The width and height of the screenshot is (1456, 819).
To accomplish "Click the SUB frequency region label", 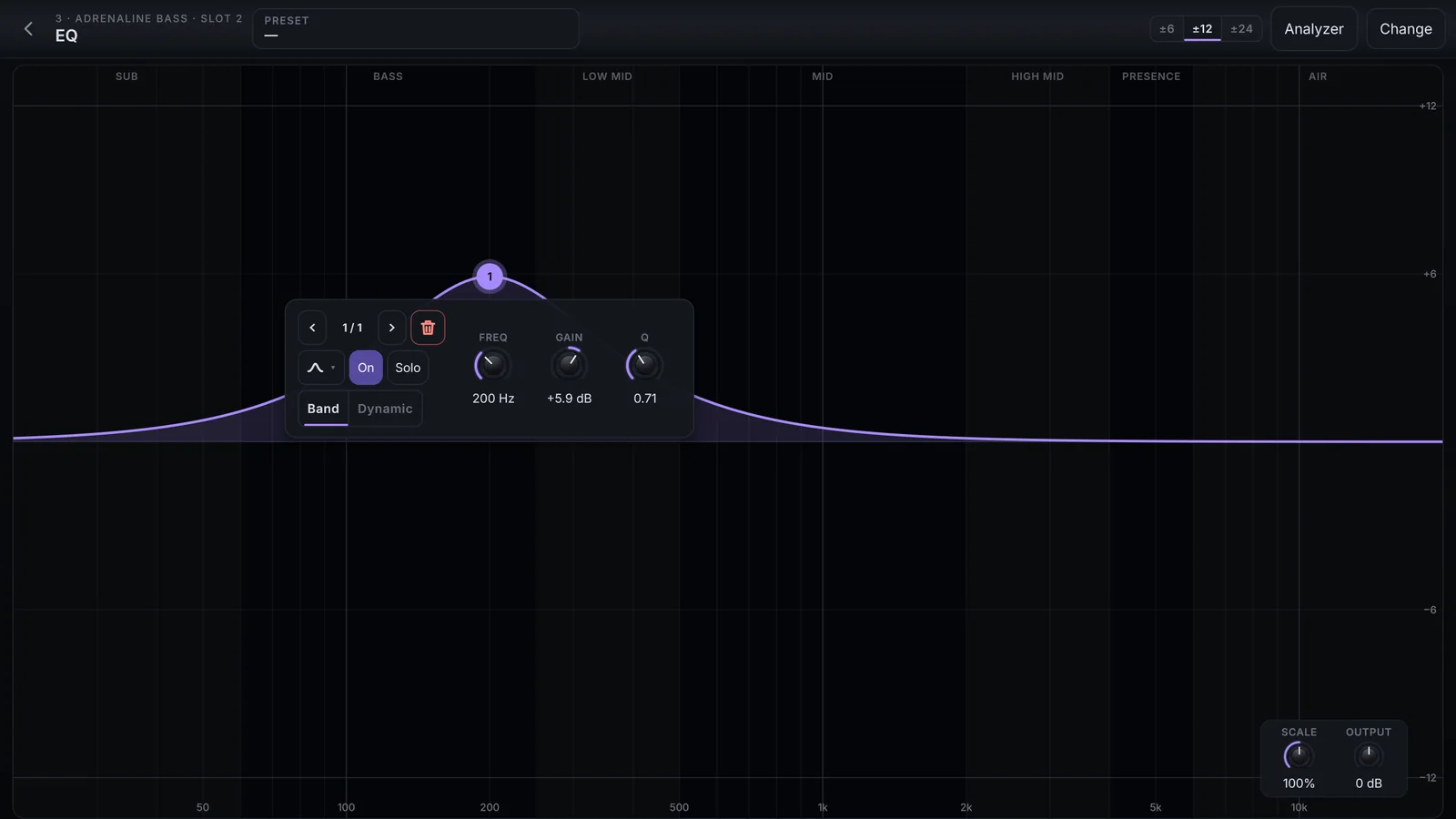I will tap(126, 76).
